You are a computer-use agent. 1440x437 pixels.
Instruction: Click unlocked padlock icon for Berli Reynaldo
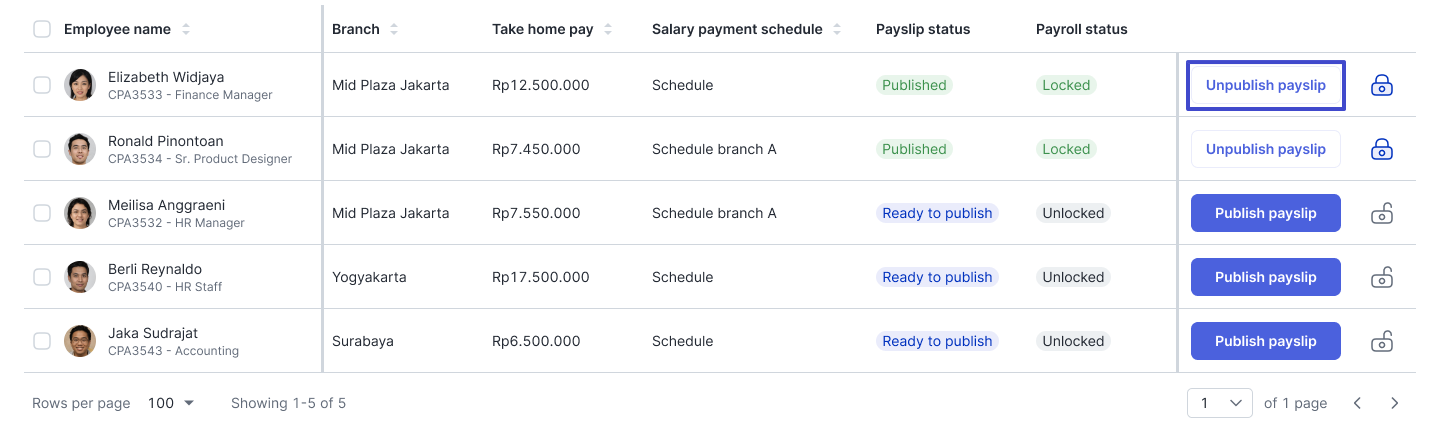coord(1382,277)
